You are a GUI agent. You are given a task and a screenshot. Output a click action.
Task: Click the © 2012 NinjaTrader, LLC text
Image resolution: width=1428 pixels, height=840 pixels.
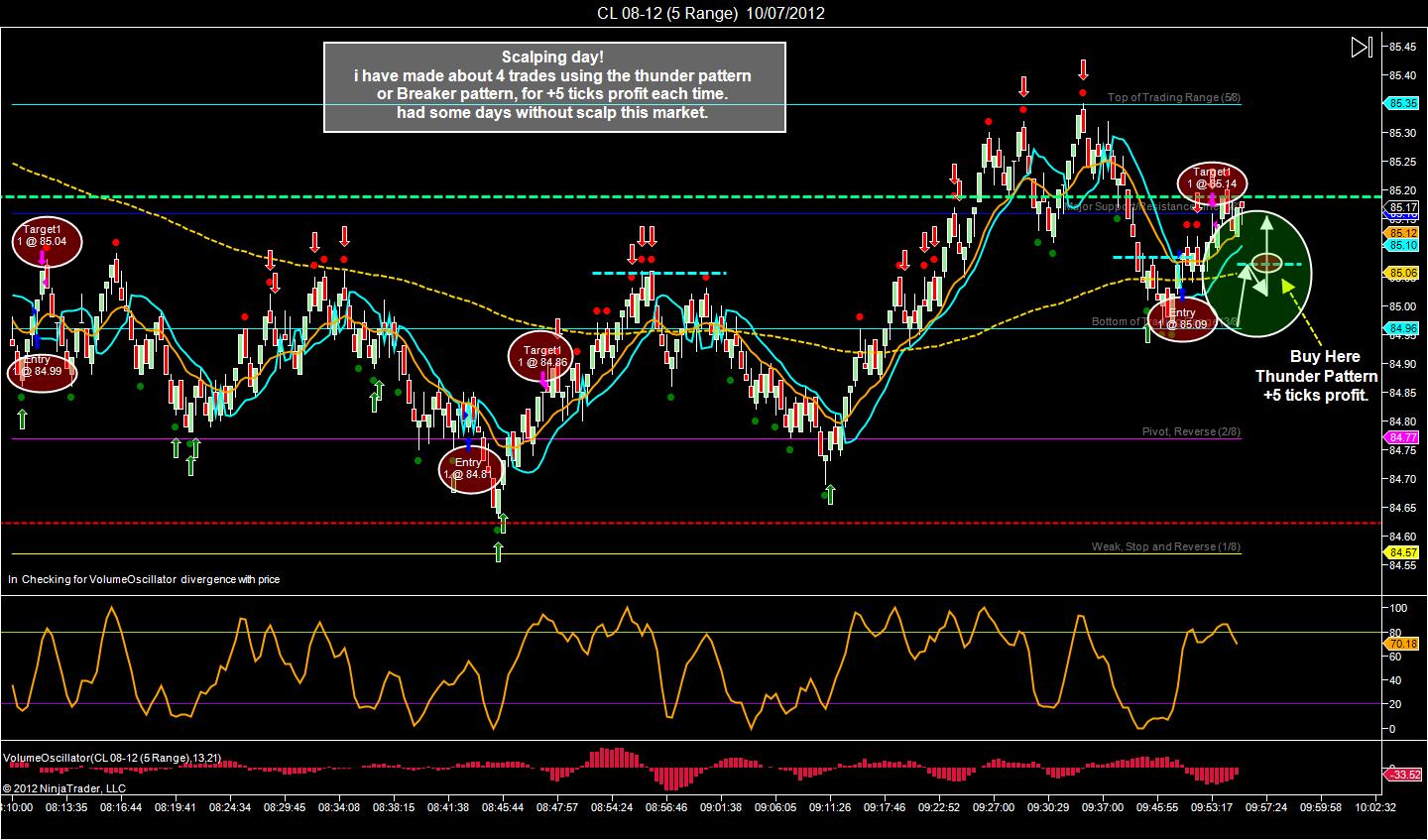pos(64,788)
